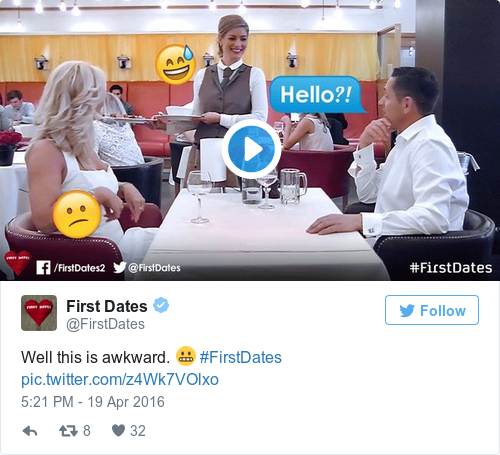Viewport: 500px width, 455px height.
Task: Click the @FirstDates handle under the name
Action: coord(105,324)
